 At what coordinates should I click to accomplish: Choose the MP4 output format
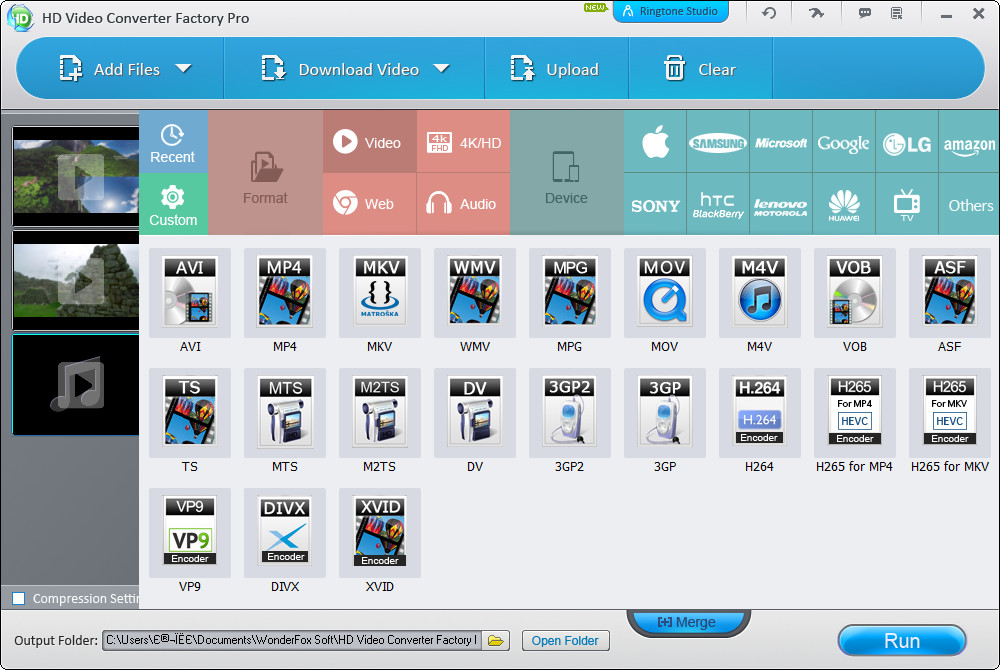coord(284,293)
